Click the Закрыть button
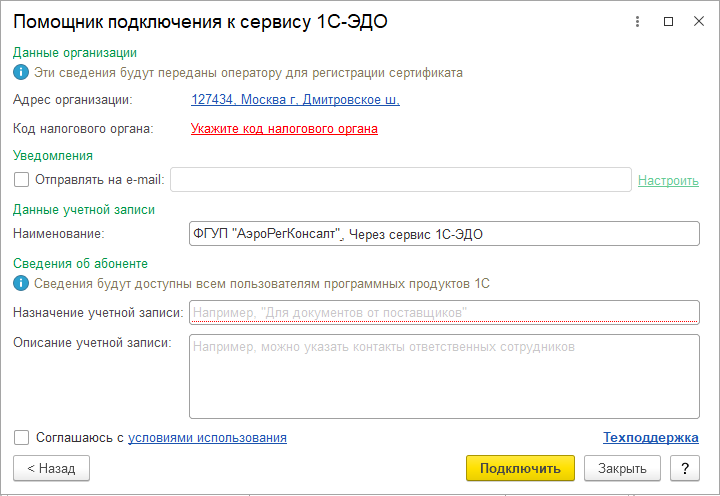Screen dimensions: 720x496 pos(622,468)
